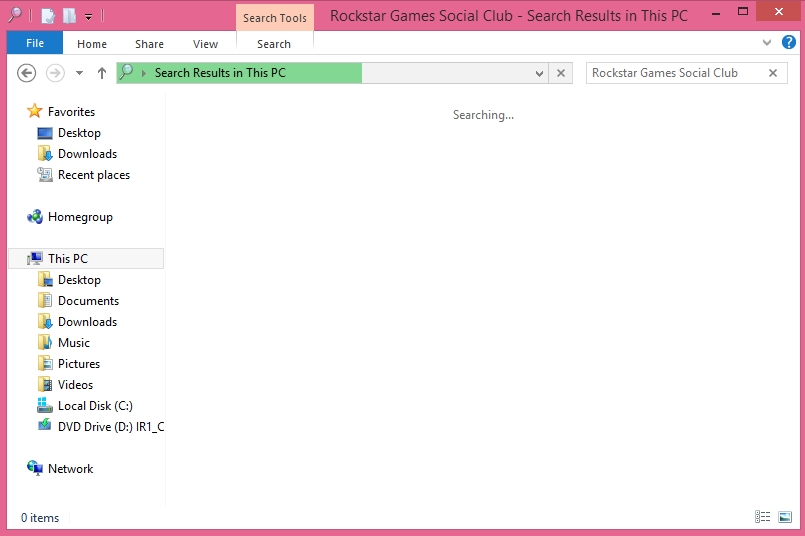Stop the search with address bar X
805x536 pixels.
tap(561, 73)
